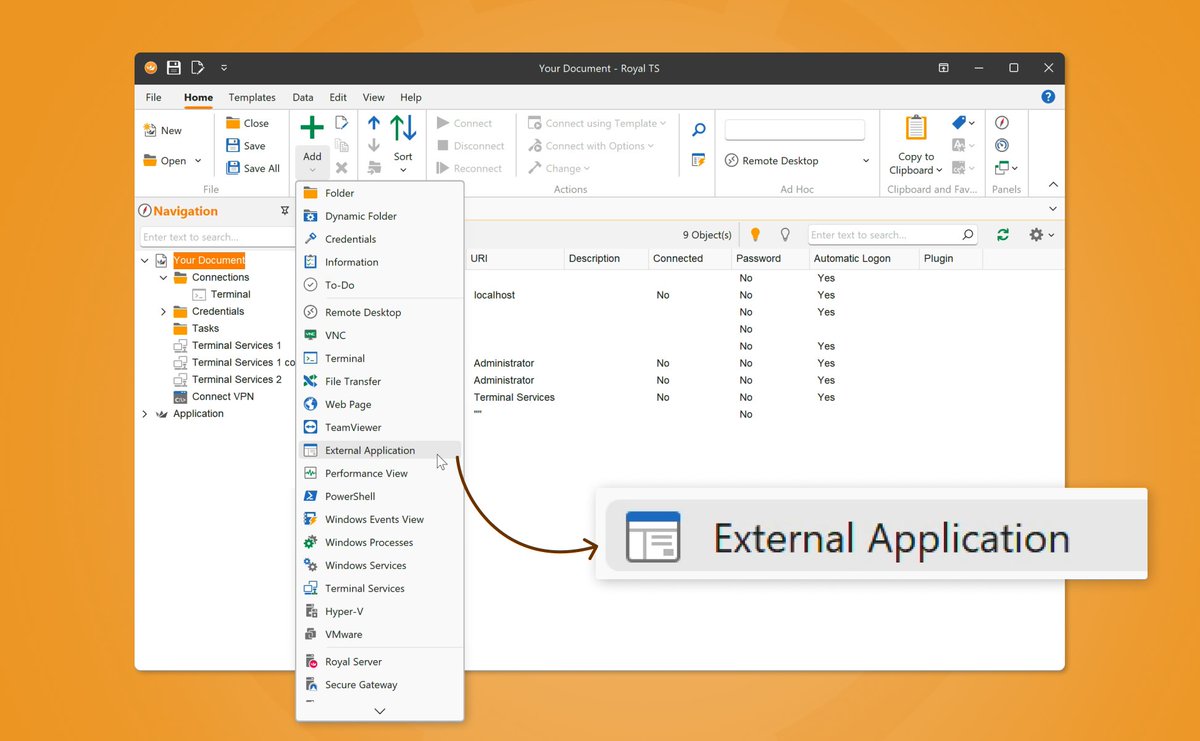
Task: Click the compass Navigation panel icon
Action: click(1002, 122)
